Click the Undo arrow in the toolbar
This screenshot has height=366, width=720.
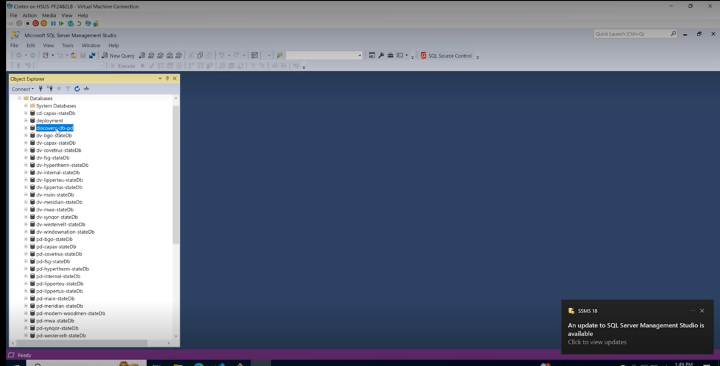click(221, 56)
